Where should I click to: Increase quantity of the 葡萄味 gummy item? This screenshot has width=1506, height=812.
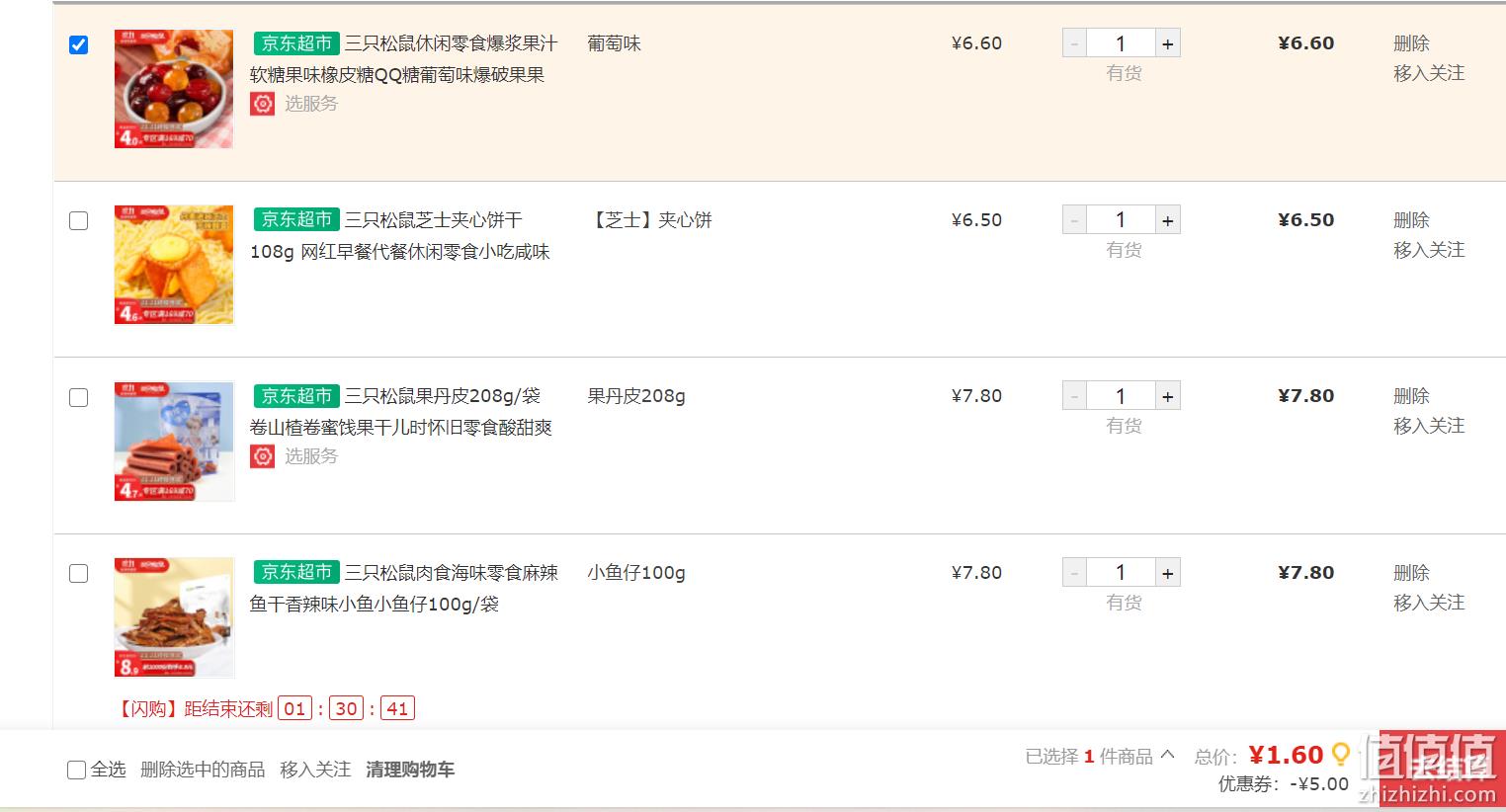coord(1168,43)
